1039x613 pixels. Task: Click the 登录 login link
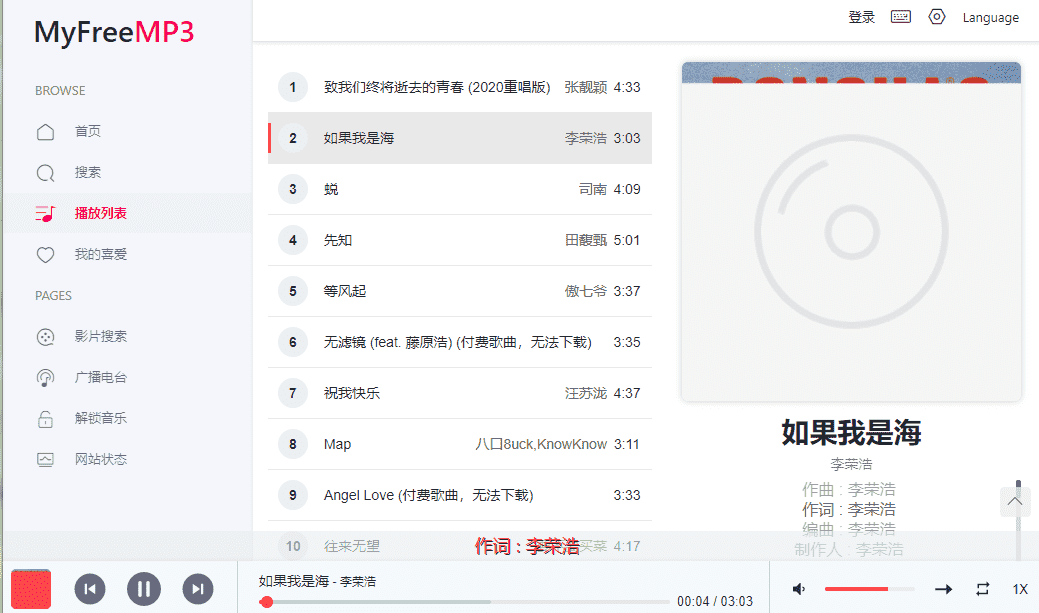[861, 17]
